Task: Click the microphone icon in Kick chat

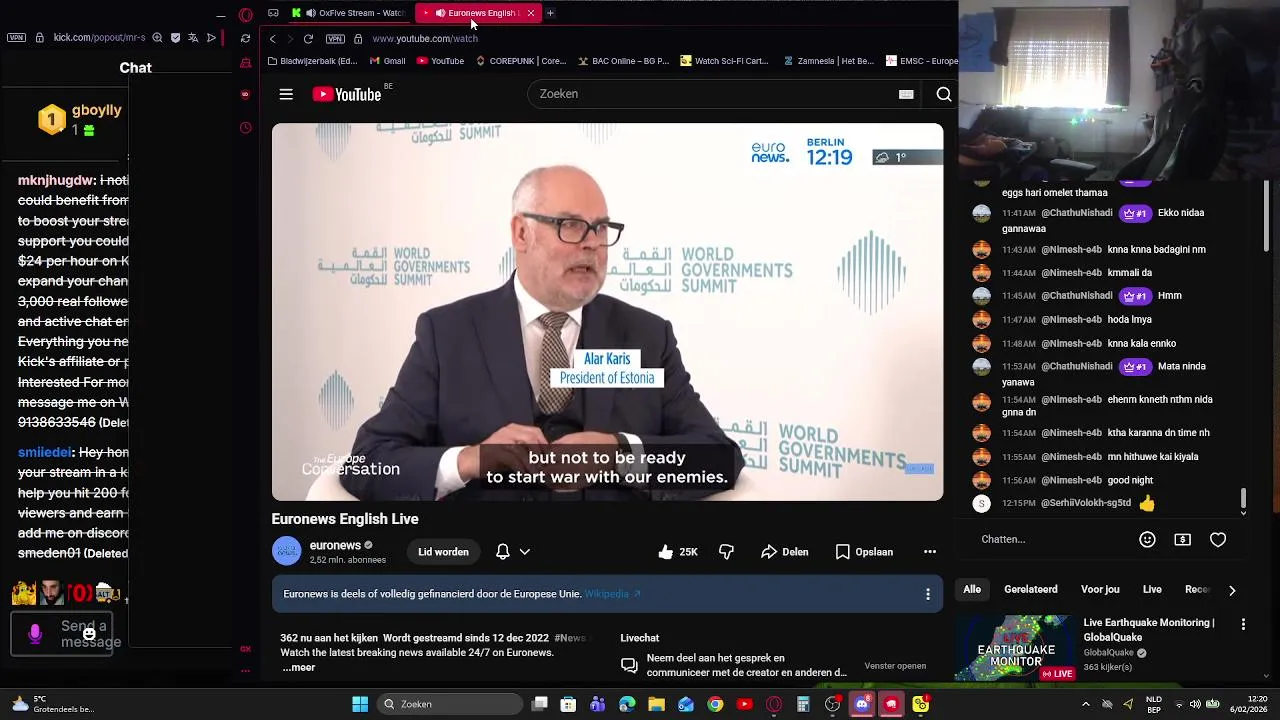Action: pyautogui.click(x=35, y=634)
